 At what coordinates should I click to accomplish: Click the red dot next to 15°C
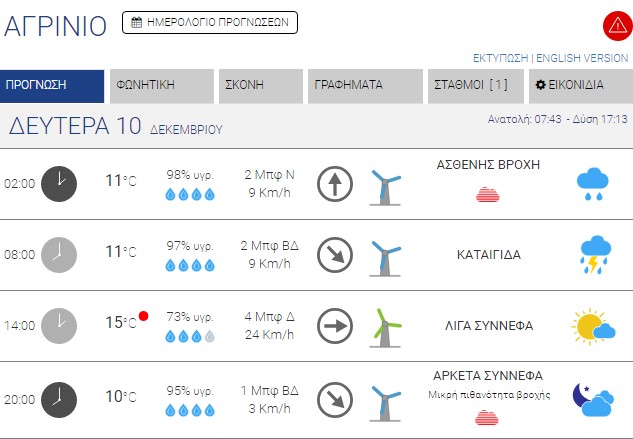click(x=144, y=316)
